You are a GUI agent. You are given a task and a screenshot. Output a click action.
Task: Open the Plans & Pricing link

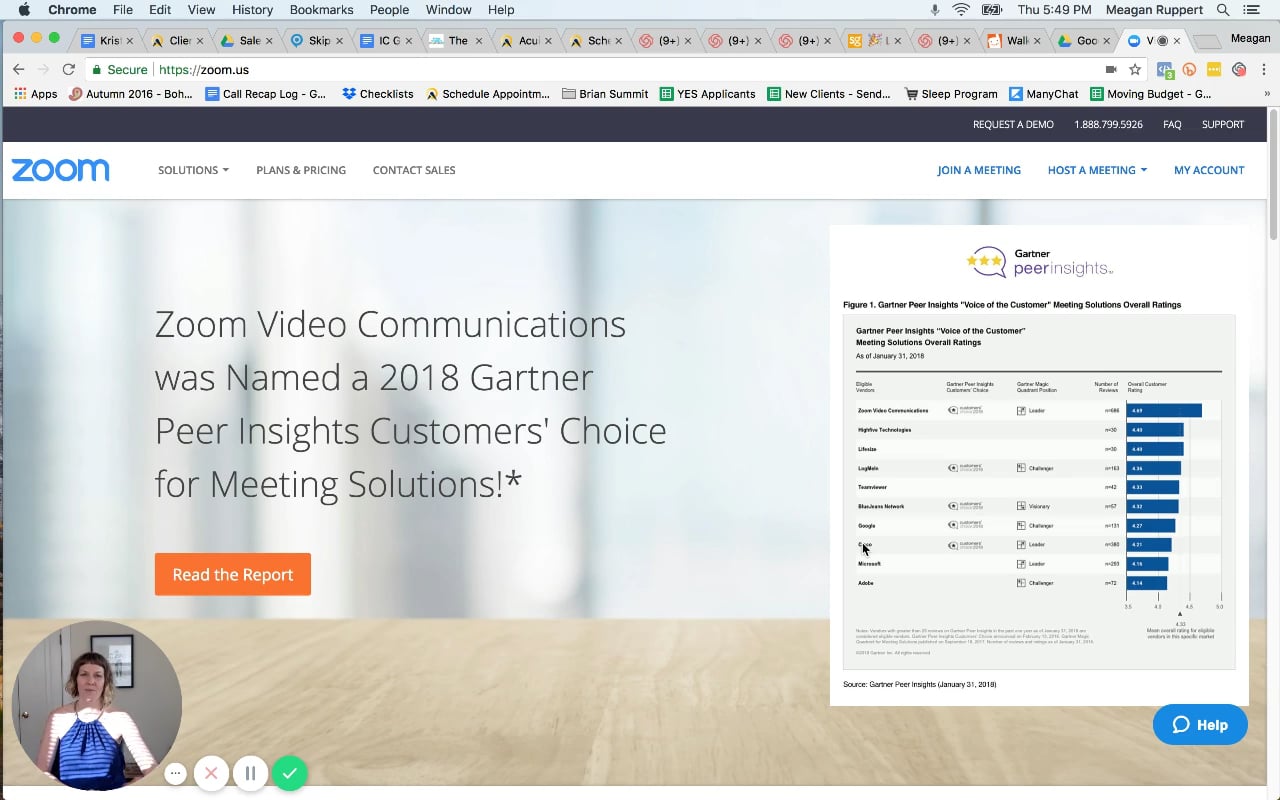(301, 170)
